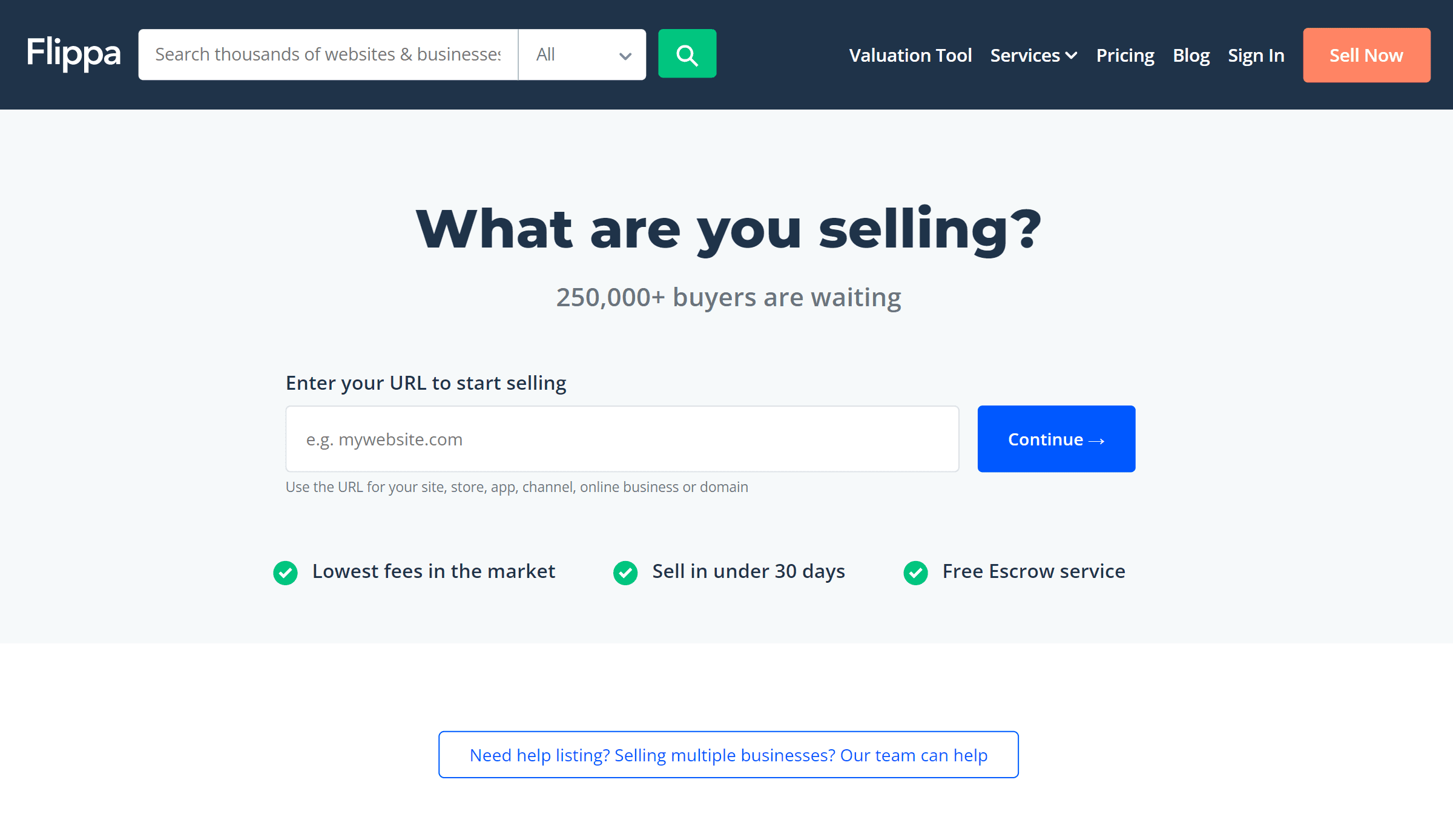The image size is (1453, 840).
Task: Click the Sell Now button
Action: click(x=1366, y=55)
